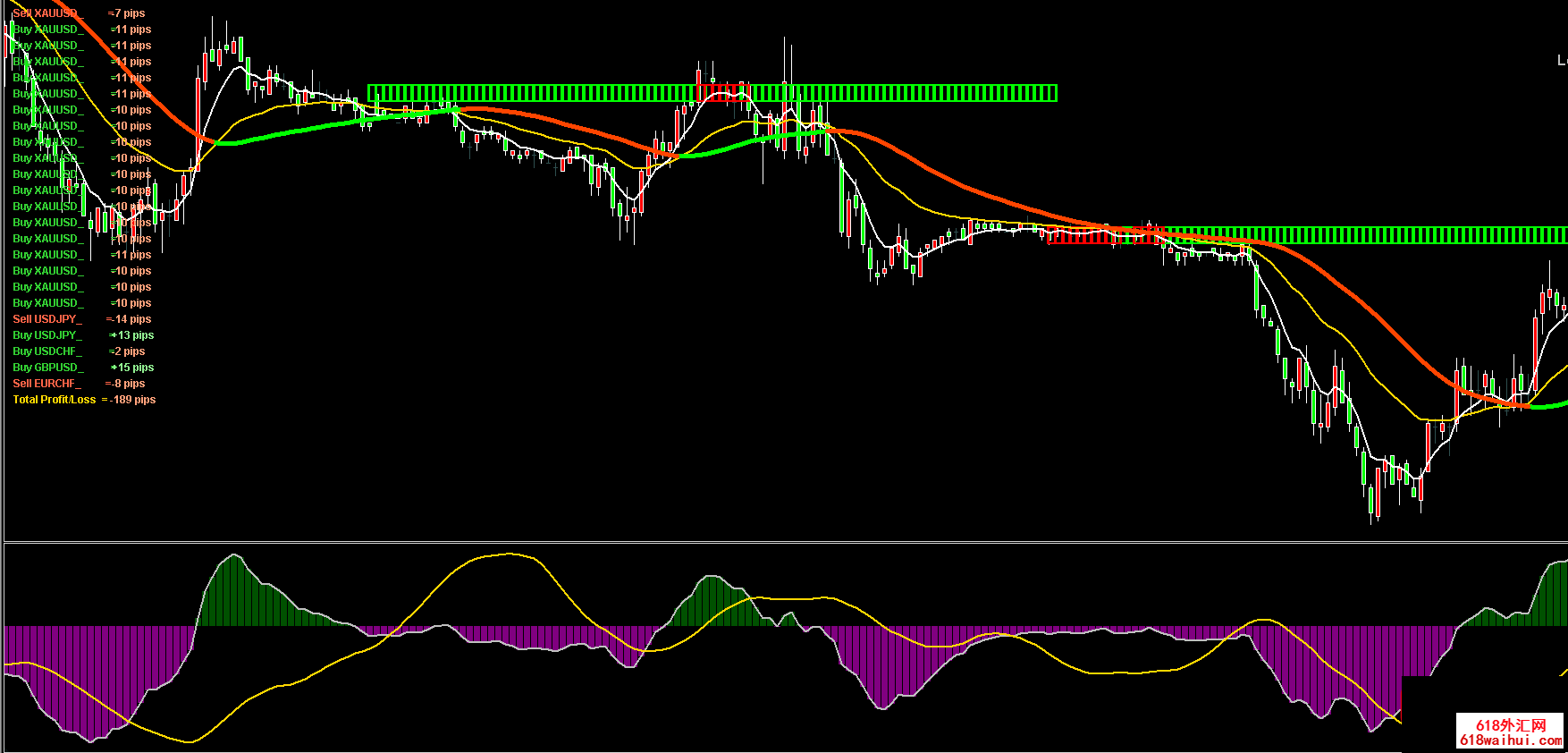This screenshot has height=753, width=1568.
Task: Click the red hatched zone inside upper green band
Action: [x=722, y=93]
